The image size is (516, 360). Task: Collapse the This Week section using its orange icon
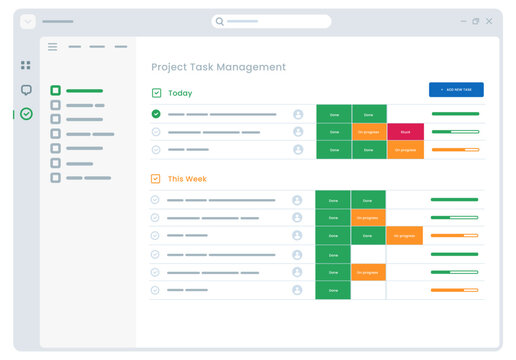(x=156, y=179)
